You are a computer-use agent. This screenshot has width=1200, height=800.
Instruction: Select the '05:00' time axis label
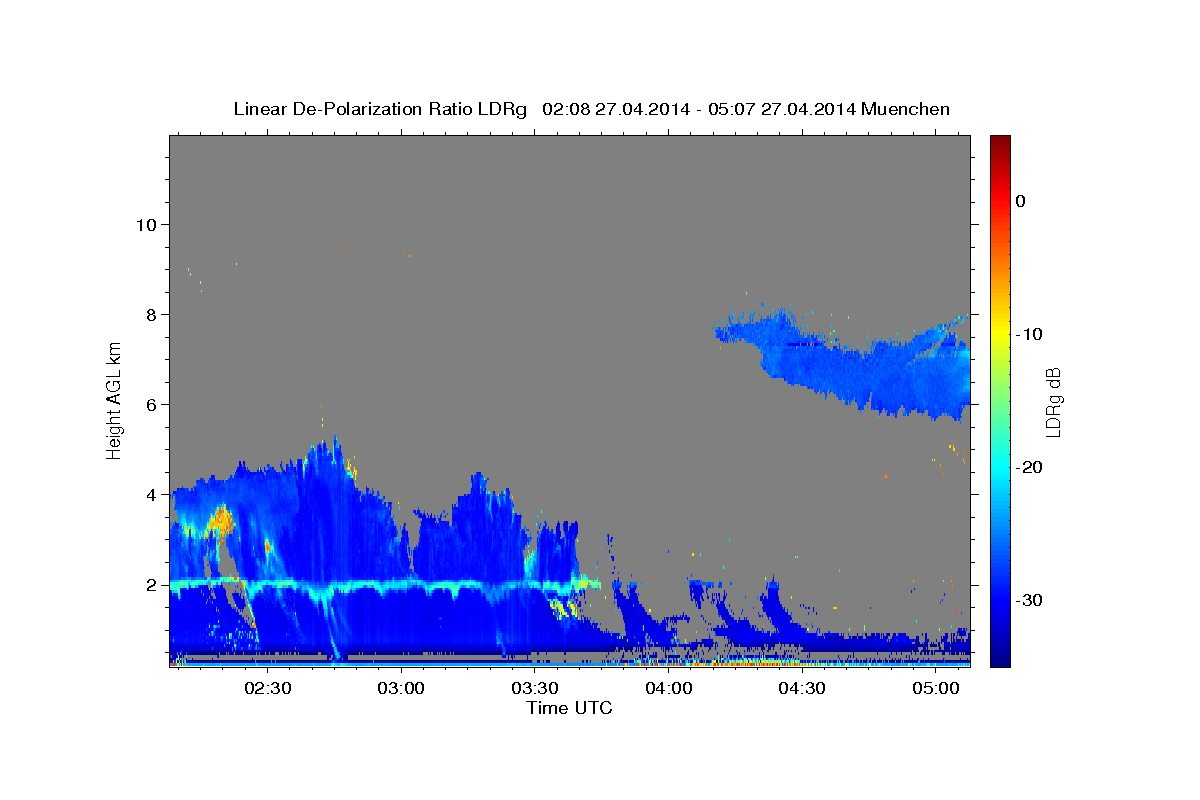[936, 688]
